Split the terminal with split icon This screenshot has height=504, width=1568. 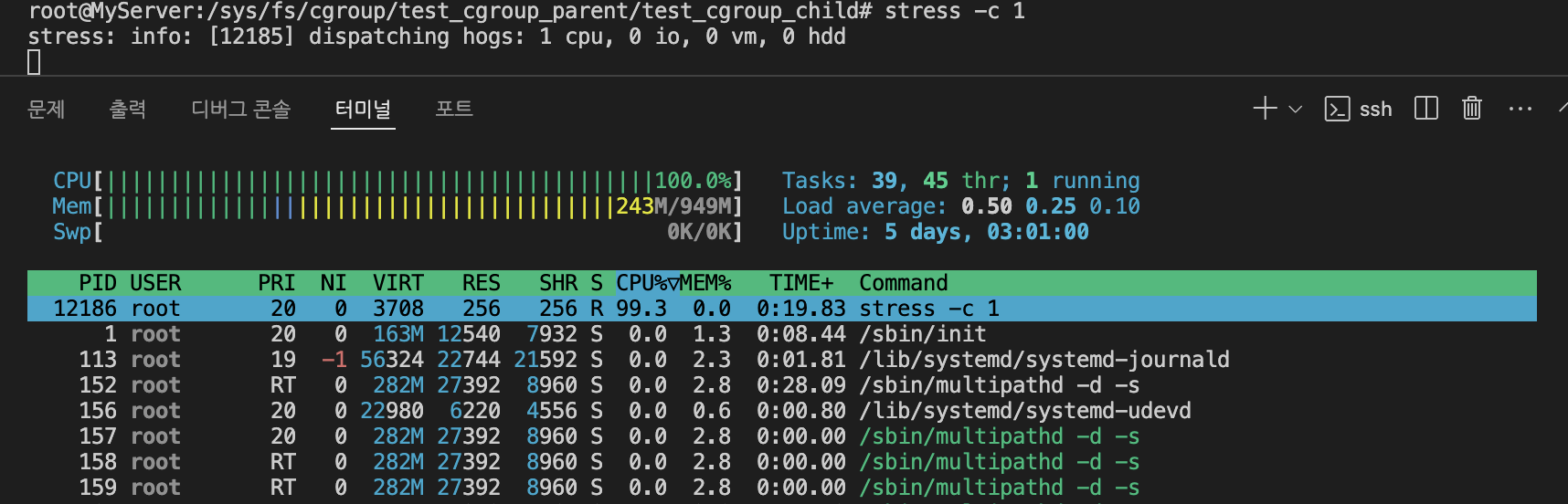[x=1425, y=109]
